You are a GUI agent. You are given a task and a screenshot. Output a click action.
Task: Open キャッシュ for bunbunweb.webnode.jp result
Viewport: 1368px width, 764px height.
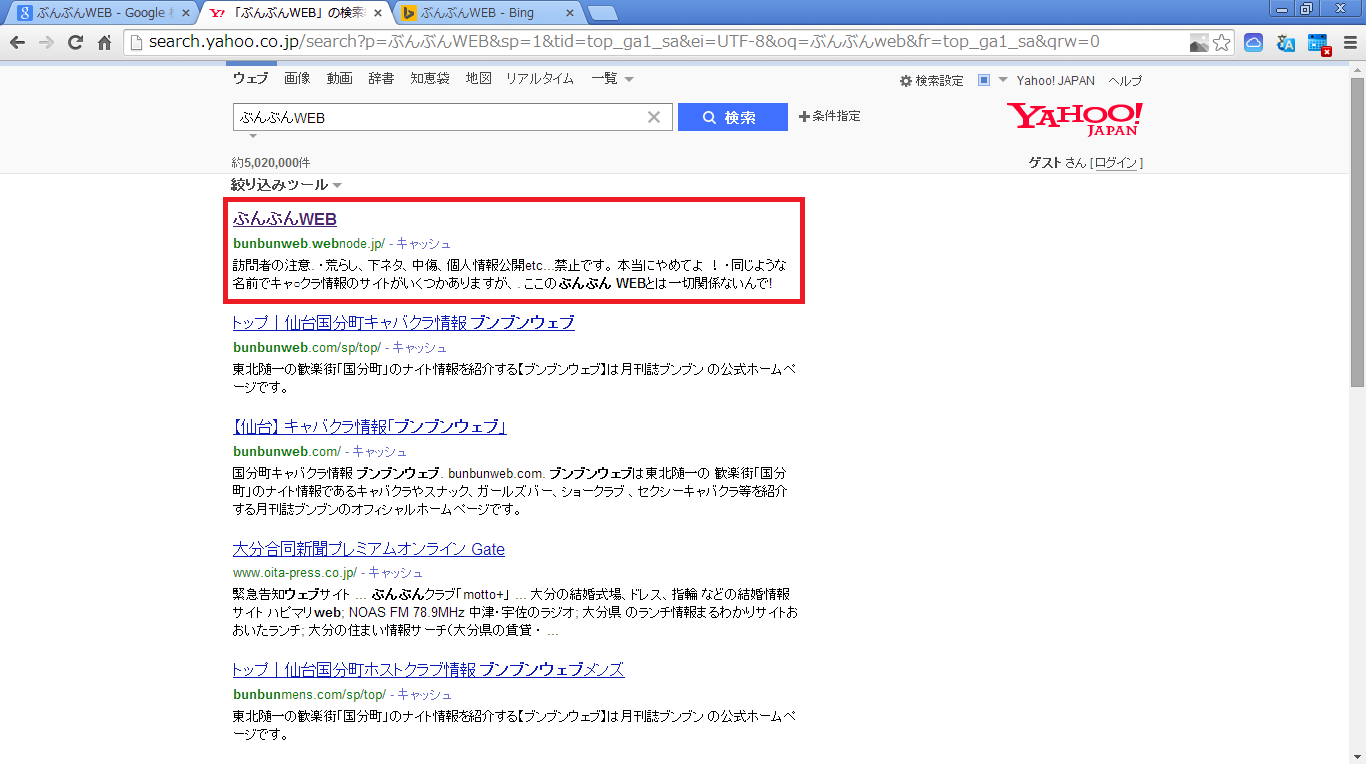(423, 244)
